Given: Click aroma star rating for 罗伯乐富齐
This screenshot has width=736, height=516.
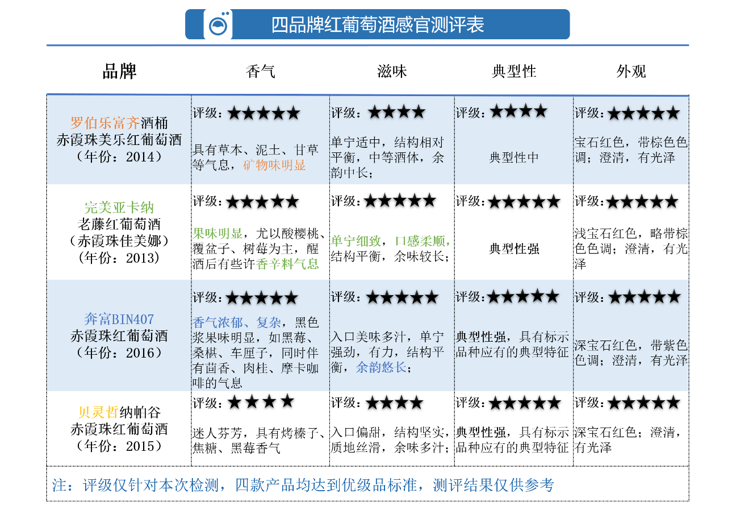Looking at the screenshot, I should click(x=264, y=113).
